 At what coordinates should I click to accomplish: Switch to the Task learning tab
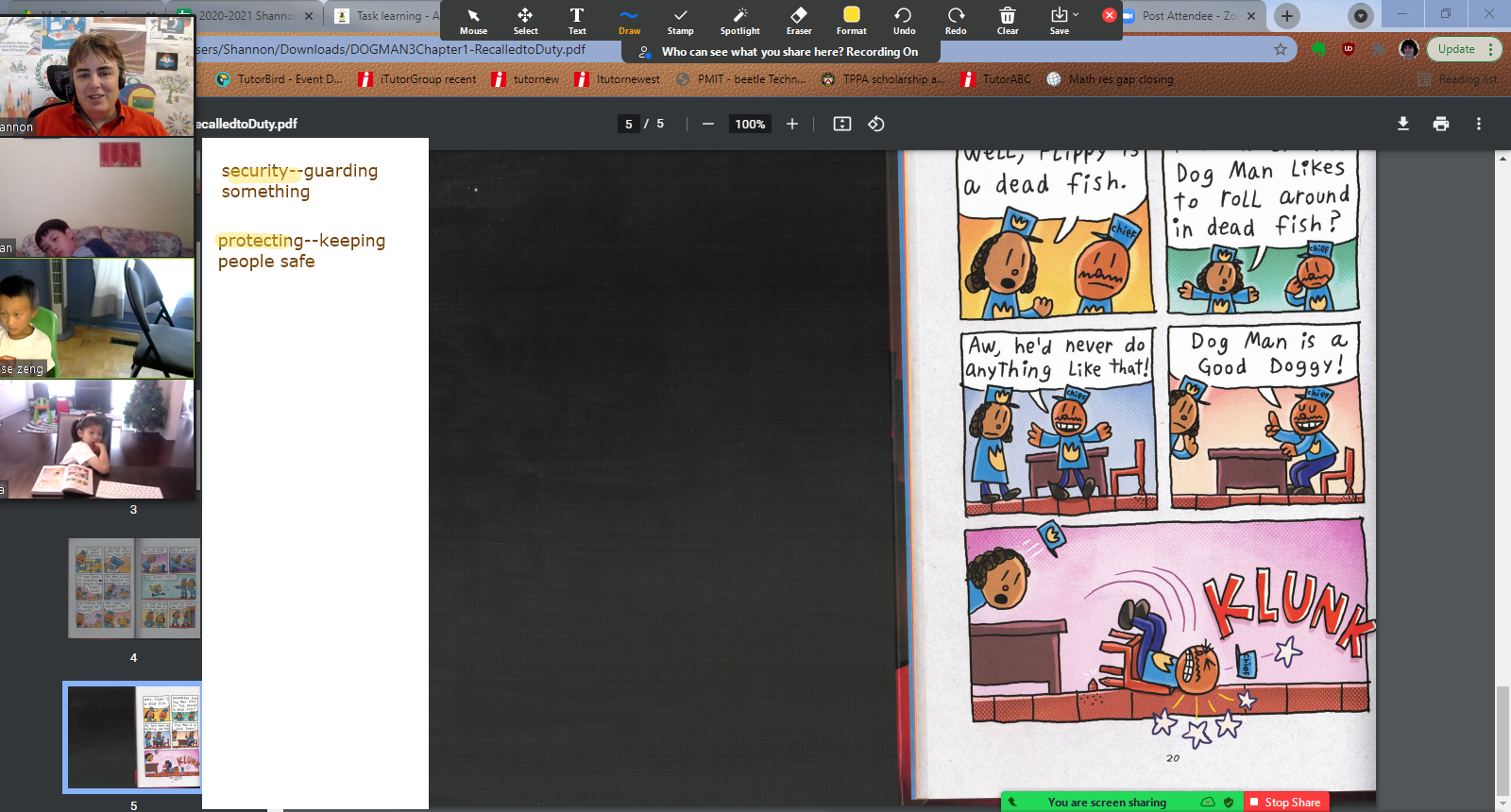coord(387,16)
